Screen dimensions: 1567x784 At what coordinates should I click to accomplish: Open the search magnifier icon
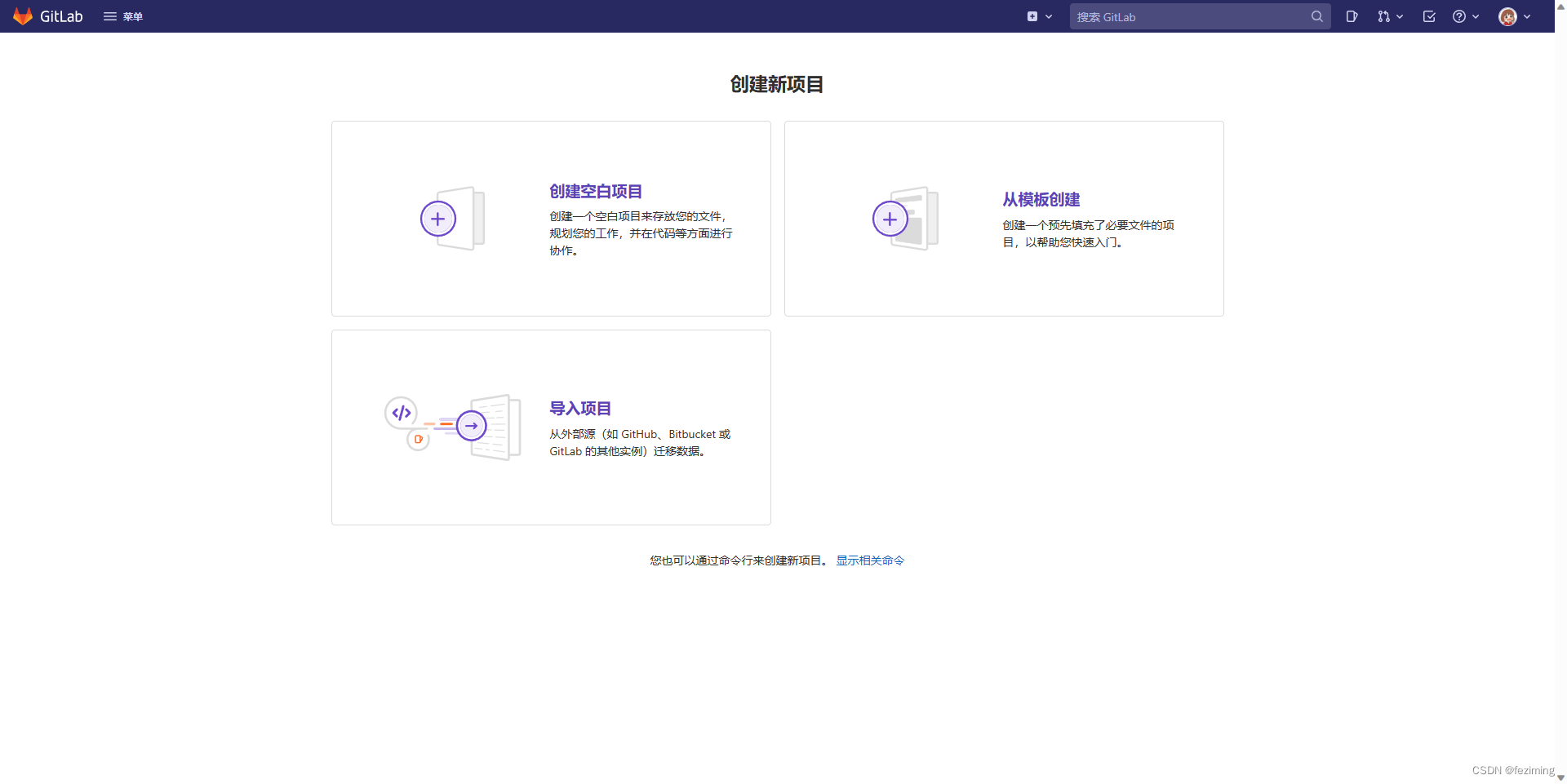[x=1317, y=16]
